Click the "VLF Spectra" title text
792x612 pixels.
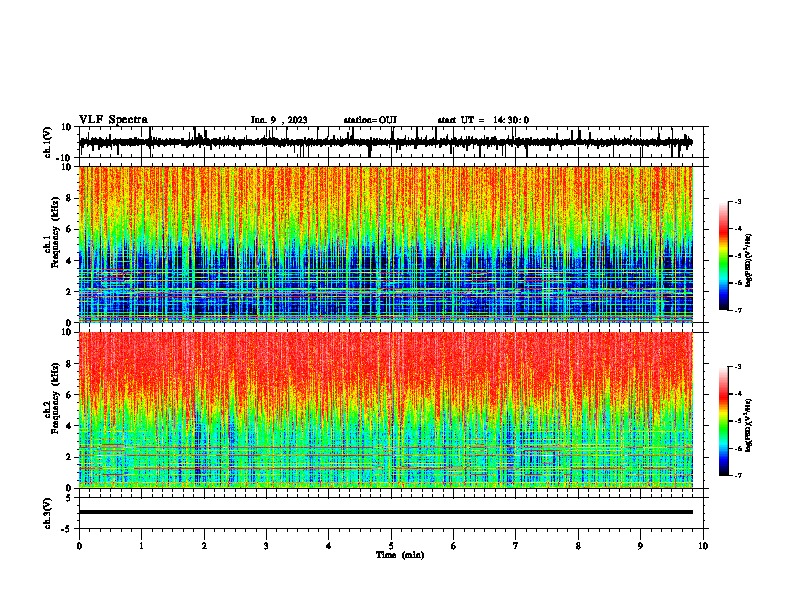pos(113,120)
